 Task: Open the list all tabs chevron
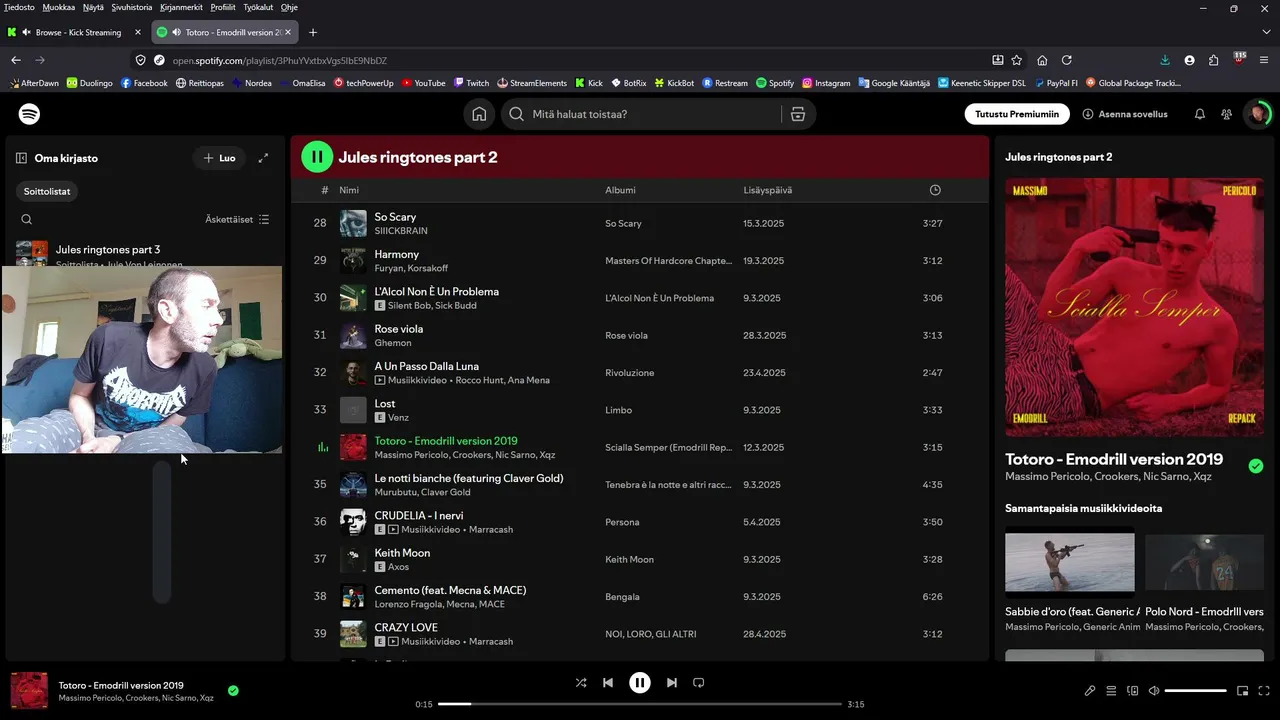[1267, 32]
